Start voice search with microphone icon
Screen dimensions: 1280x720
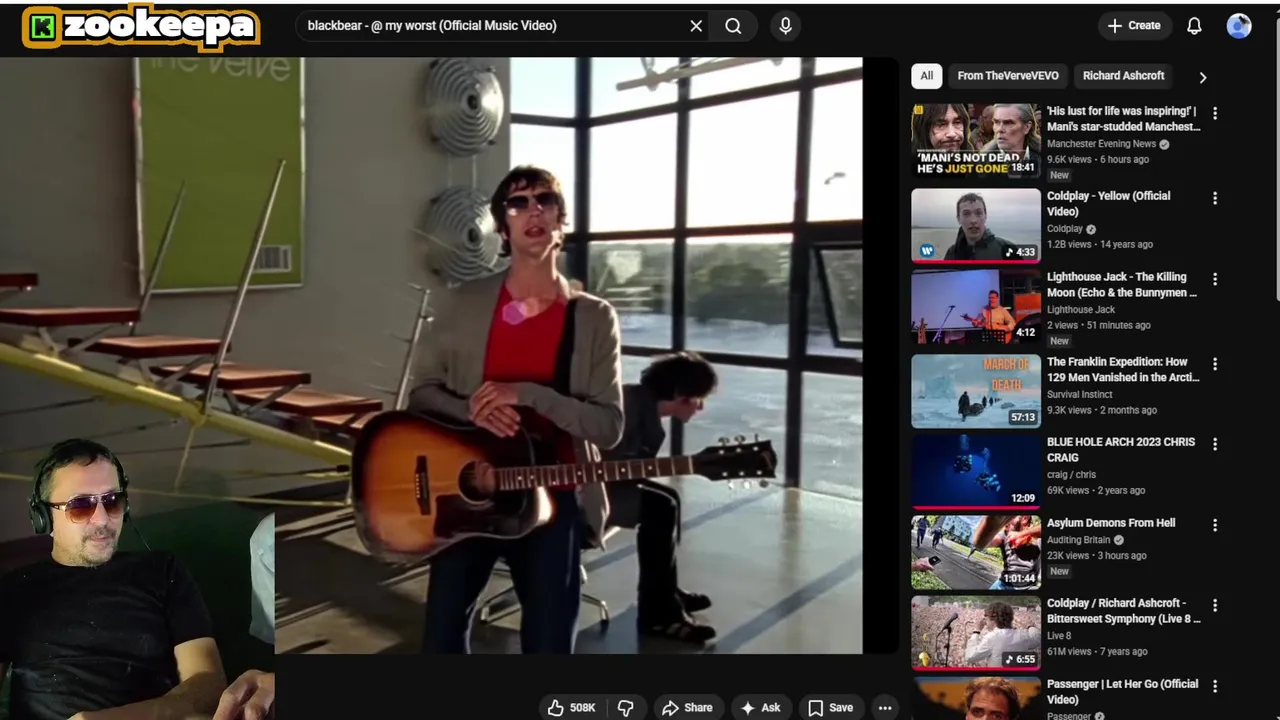[x=785, y=26]
